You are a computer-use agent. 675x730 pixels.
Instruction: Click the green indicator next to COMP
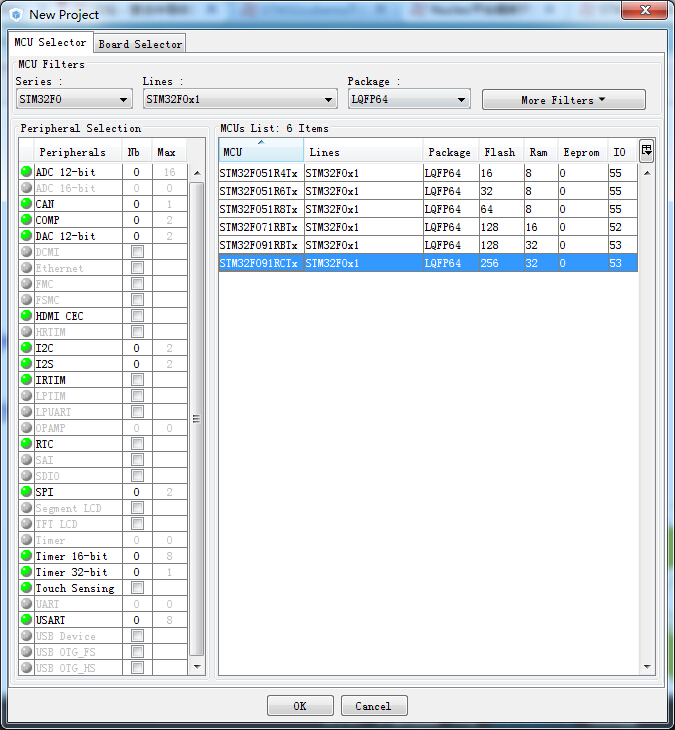pos(27,219)
